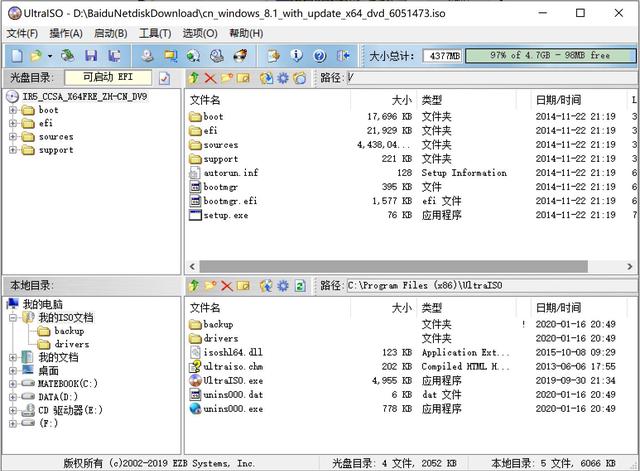Click the mount to virtual drive icon
This screenshot has height=471, width=640.
click(x=217, y=56)
